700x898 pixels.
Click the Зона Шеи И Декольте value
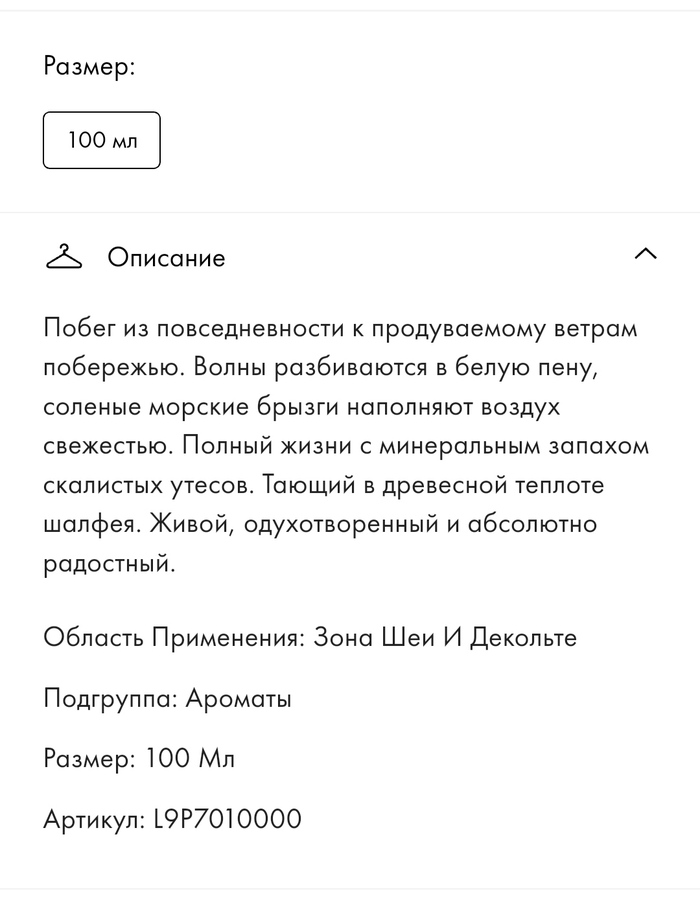tap(445, 637)
